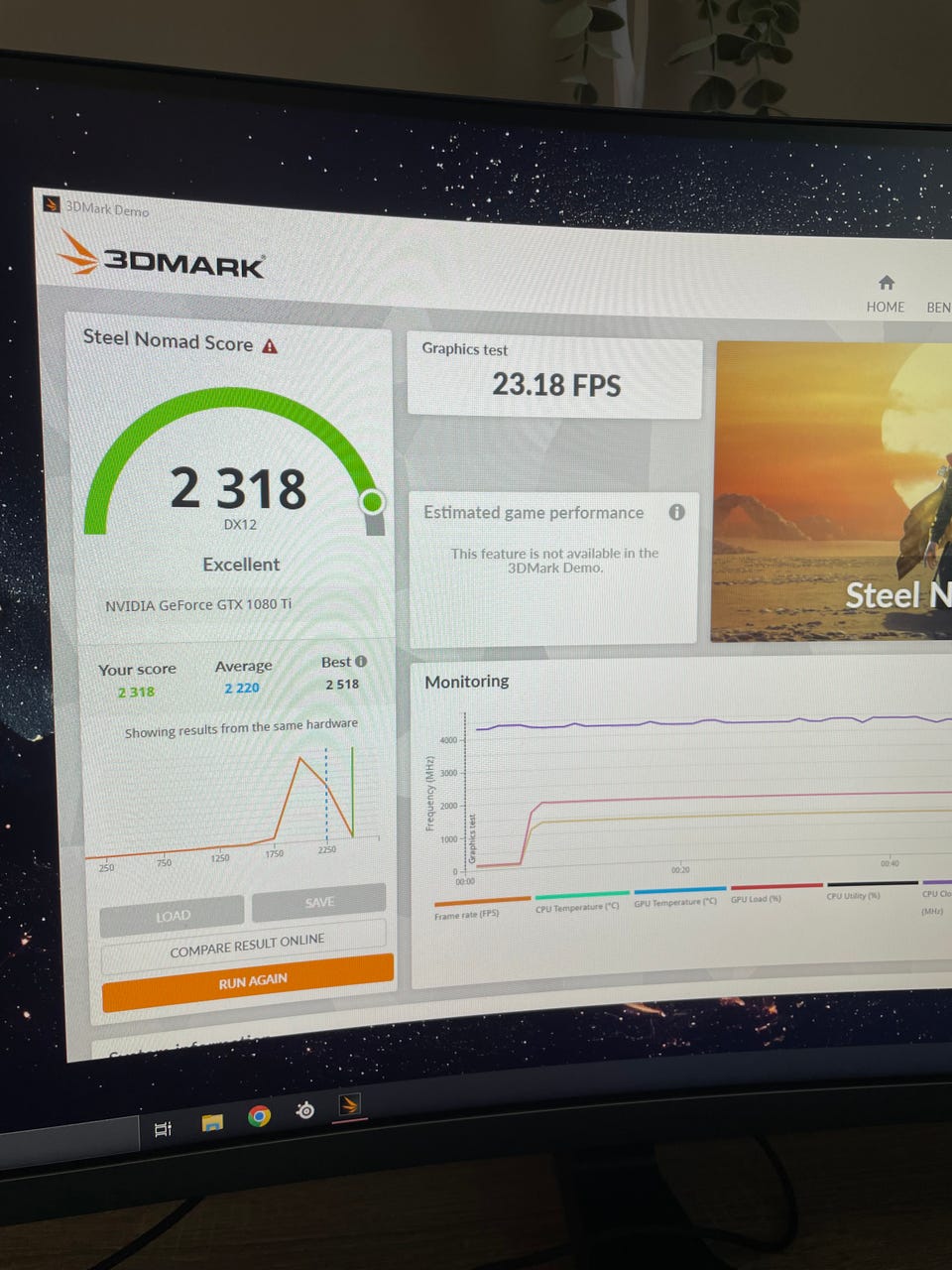Click the large 2 318 score

point(238,489)
